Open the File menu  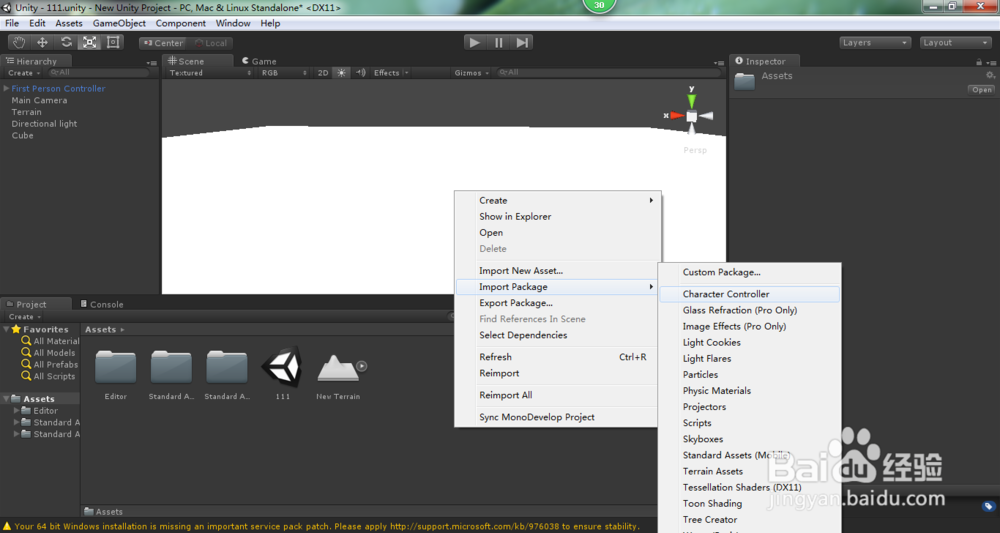[x=12, y=23]
